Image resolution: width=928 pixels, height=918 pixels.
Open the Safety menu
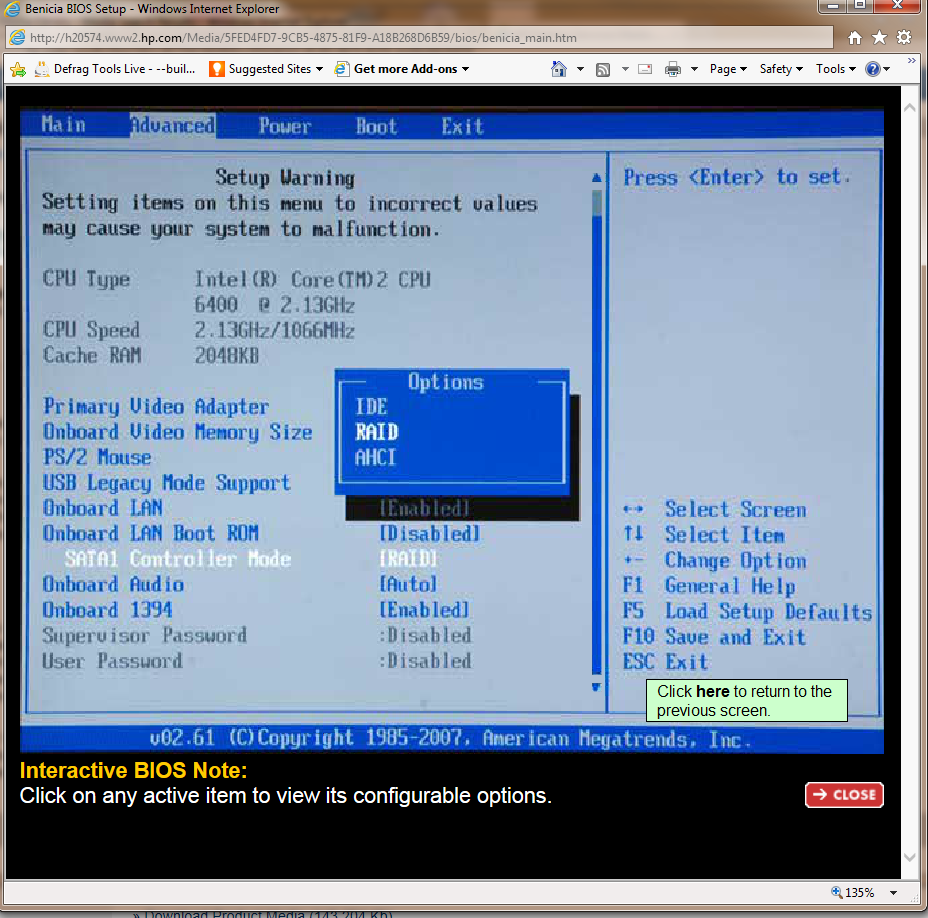click(x=781, y=69)
